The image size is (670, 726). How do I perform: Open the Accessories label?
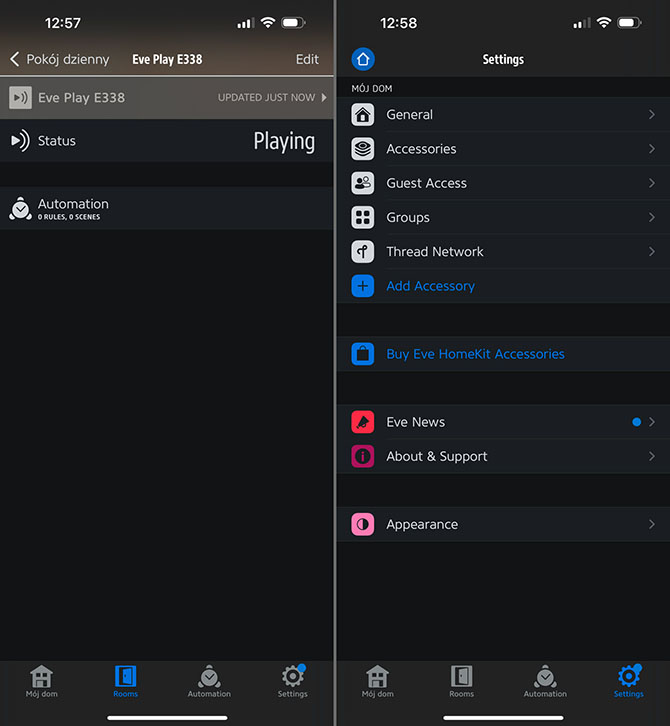[x=421, y=149]
